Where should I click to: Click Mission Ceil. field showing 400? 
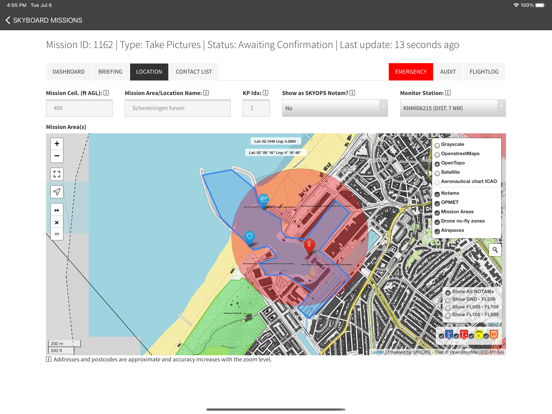click(79, 108)
